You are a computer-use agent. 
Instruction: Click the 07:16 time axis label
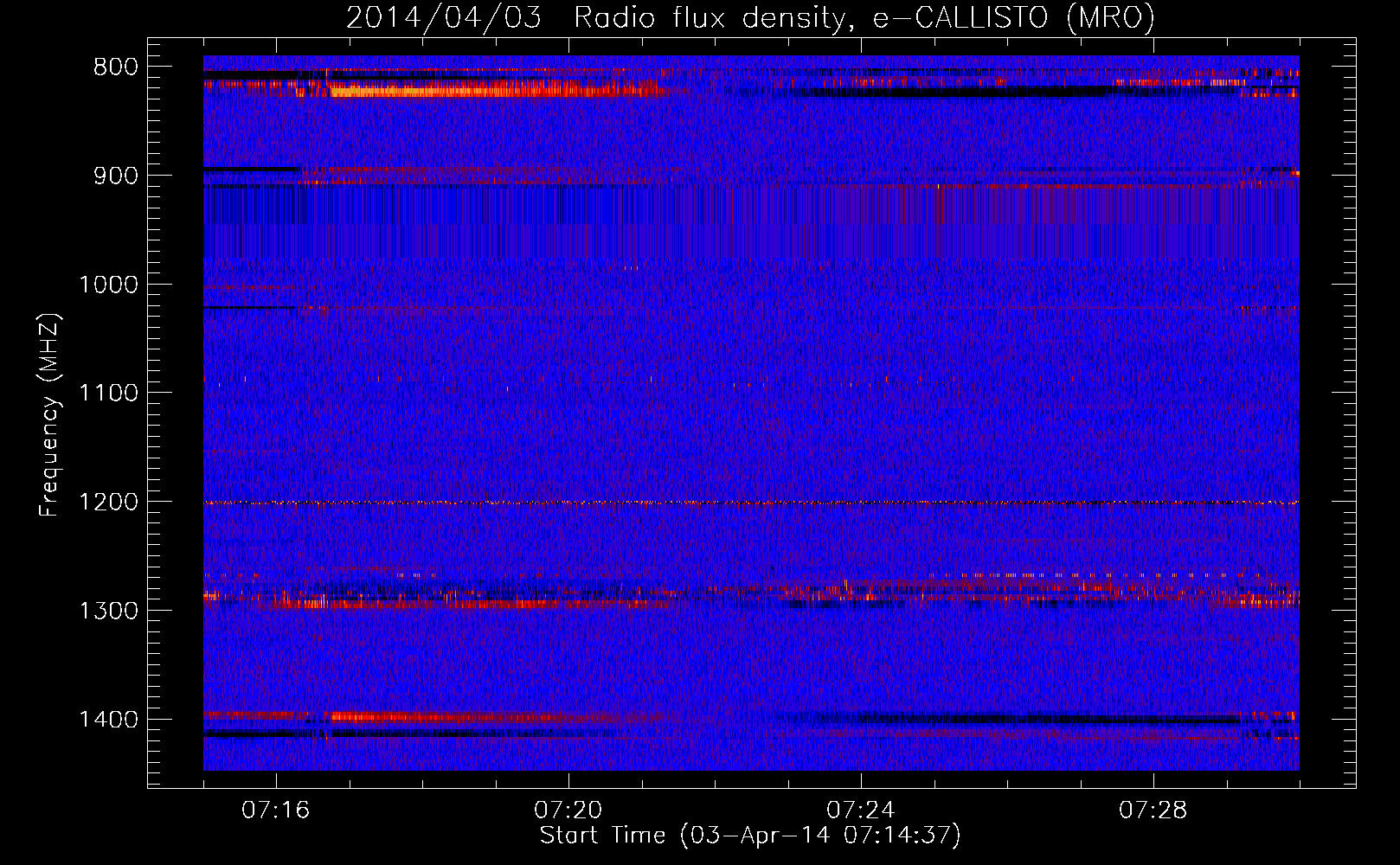pos(276,811)
